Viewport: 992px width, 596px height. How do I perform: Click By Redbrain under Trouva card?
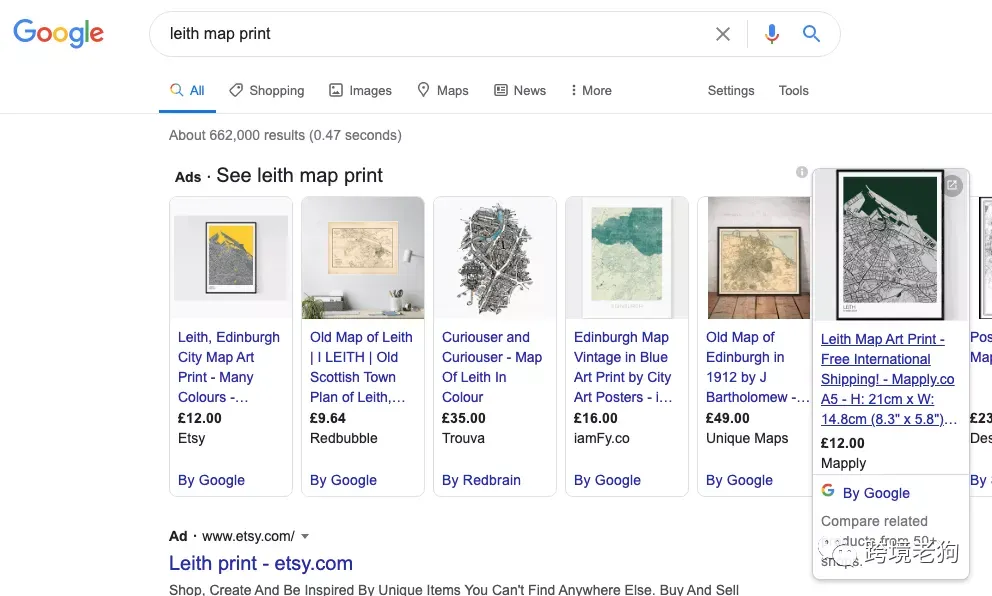[481, 480]
